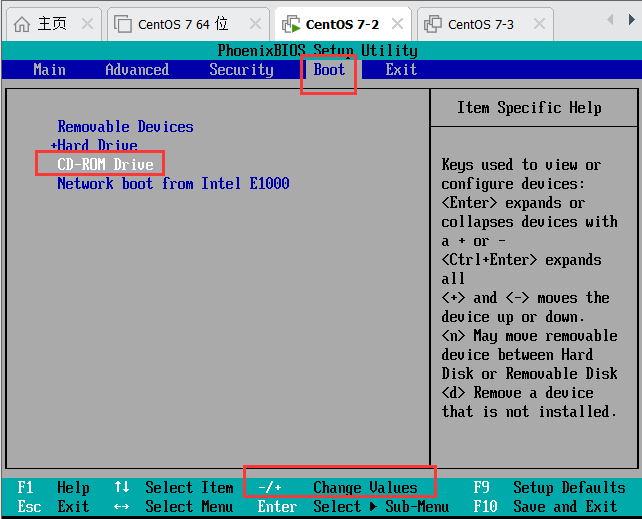Click the home icon on the 主页 tab
Viewport: 642px width, 519px height.
[x=22, y=24]
